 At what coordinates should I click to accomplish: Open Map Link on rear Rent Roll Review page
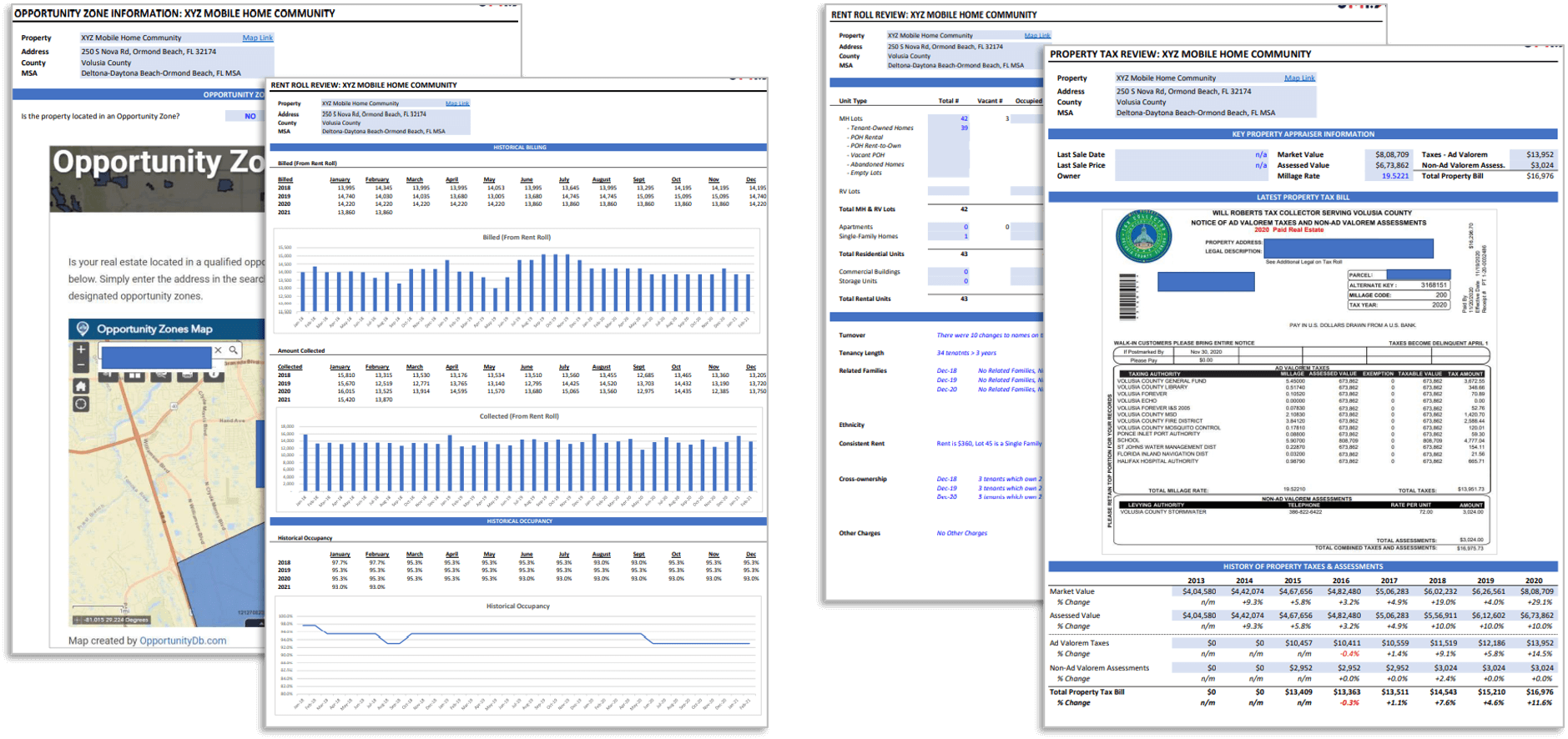coord(1037,36)
